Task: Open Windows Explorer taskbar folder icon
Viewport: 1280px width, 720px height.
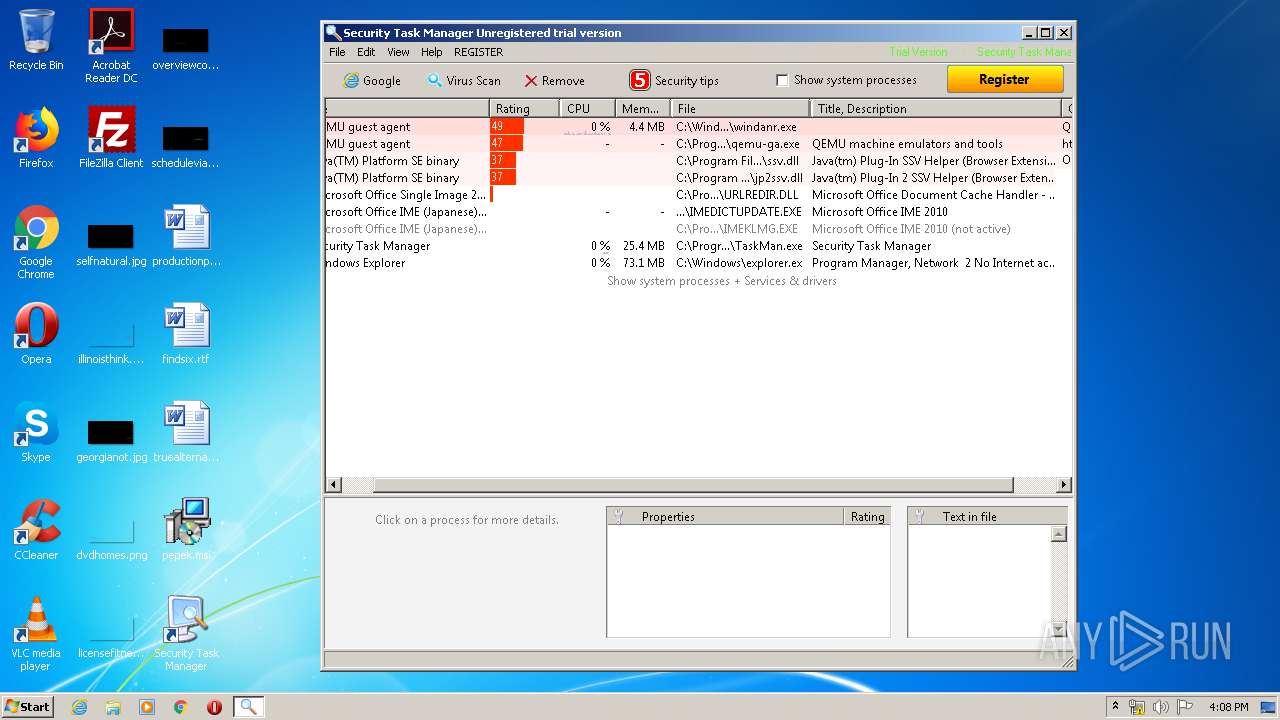Action: coord(113,707)
